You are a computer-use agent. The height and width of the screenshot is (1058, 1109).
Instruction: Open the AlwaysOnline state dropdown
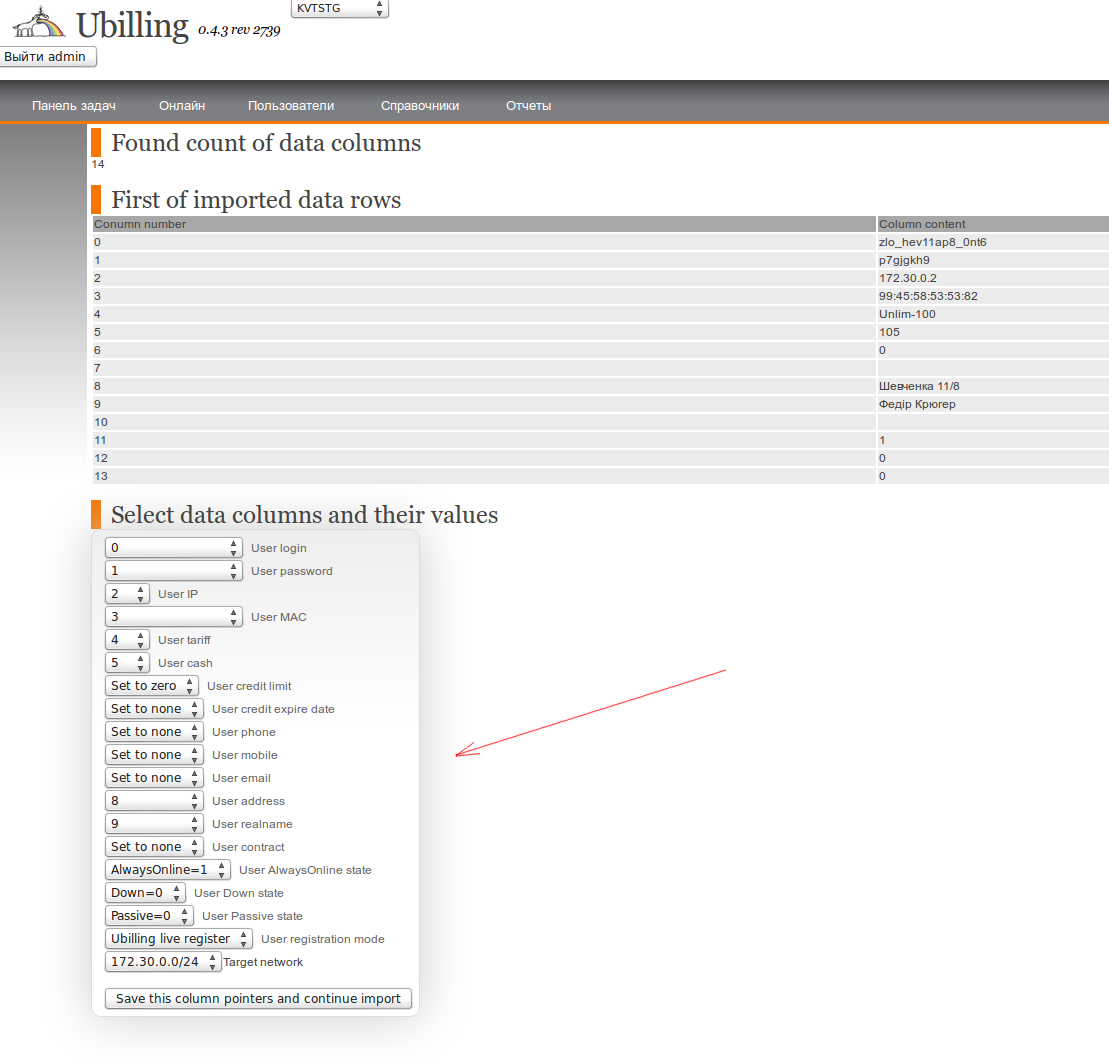pyautogui.click(x=167, y=870)
